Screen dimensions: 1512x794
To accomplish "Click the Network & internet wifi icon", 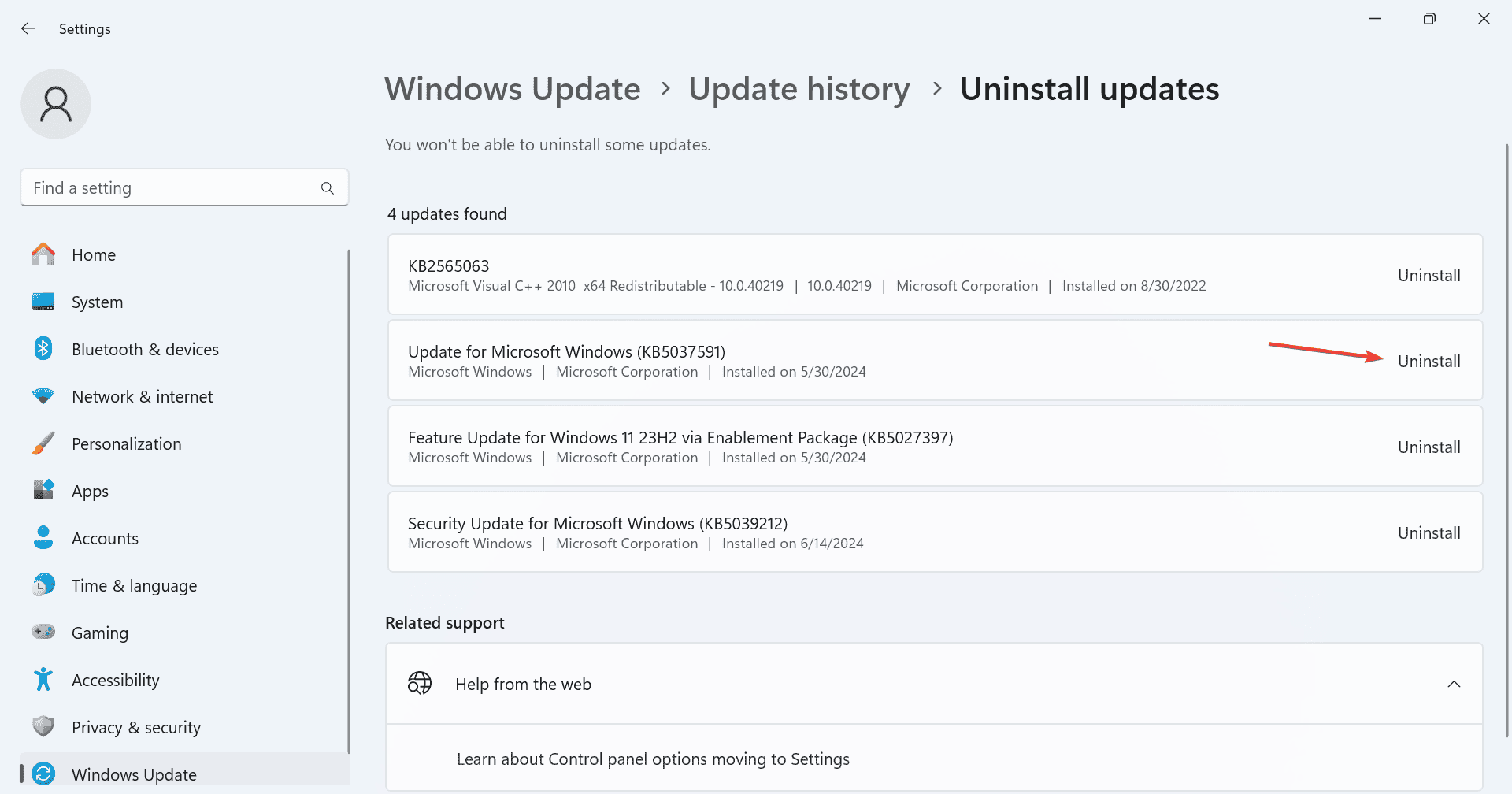I will pyautogui.click(x=43, y=396).
